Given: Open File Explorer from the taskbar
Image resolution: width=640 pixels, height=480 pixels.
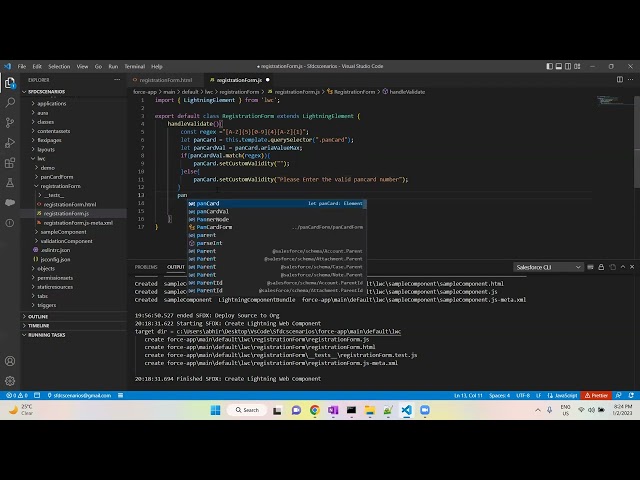Looking at the screenshot, I should coord(370,410).
